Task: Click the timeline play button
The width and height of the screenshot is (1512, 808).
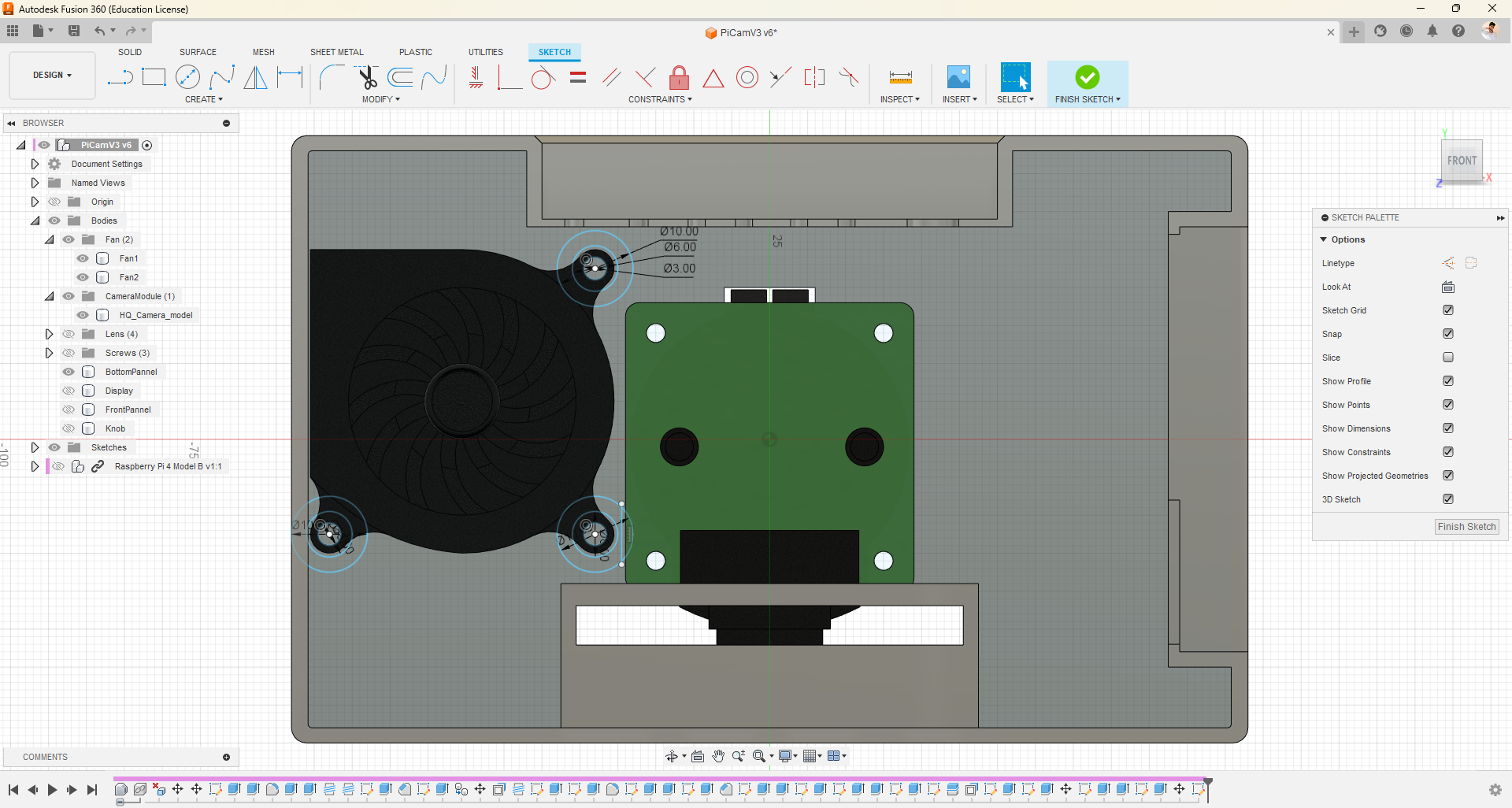Action: [x=52, y=790]
